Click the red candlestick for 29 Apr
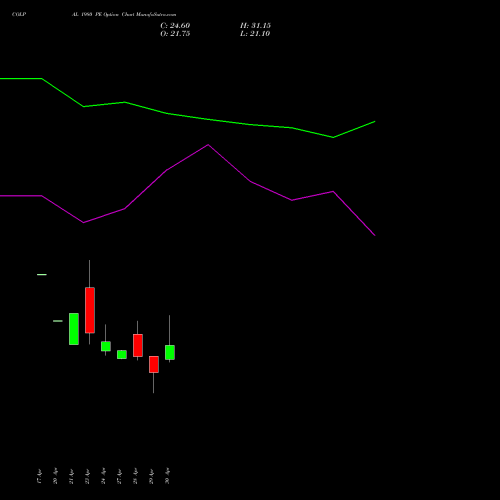This screenshot has width=500, height=500. pyautogui.click(x=154, y=364)
